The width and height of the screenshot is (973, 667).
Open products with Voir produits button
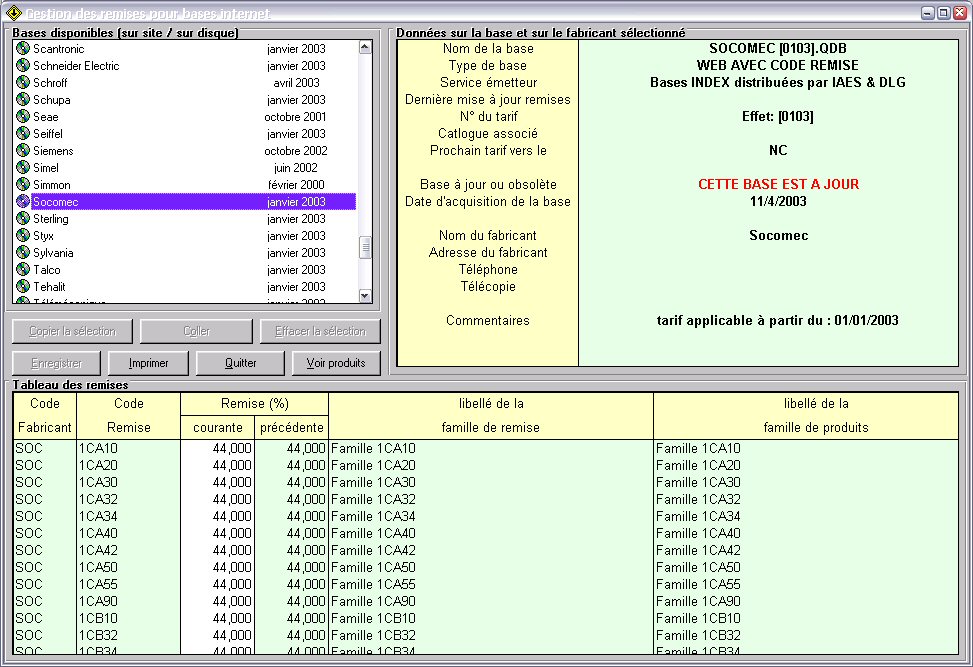pyautogui.click(x=336, y=363)
